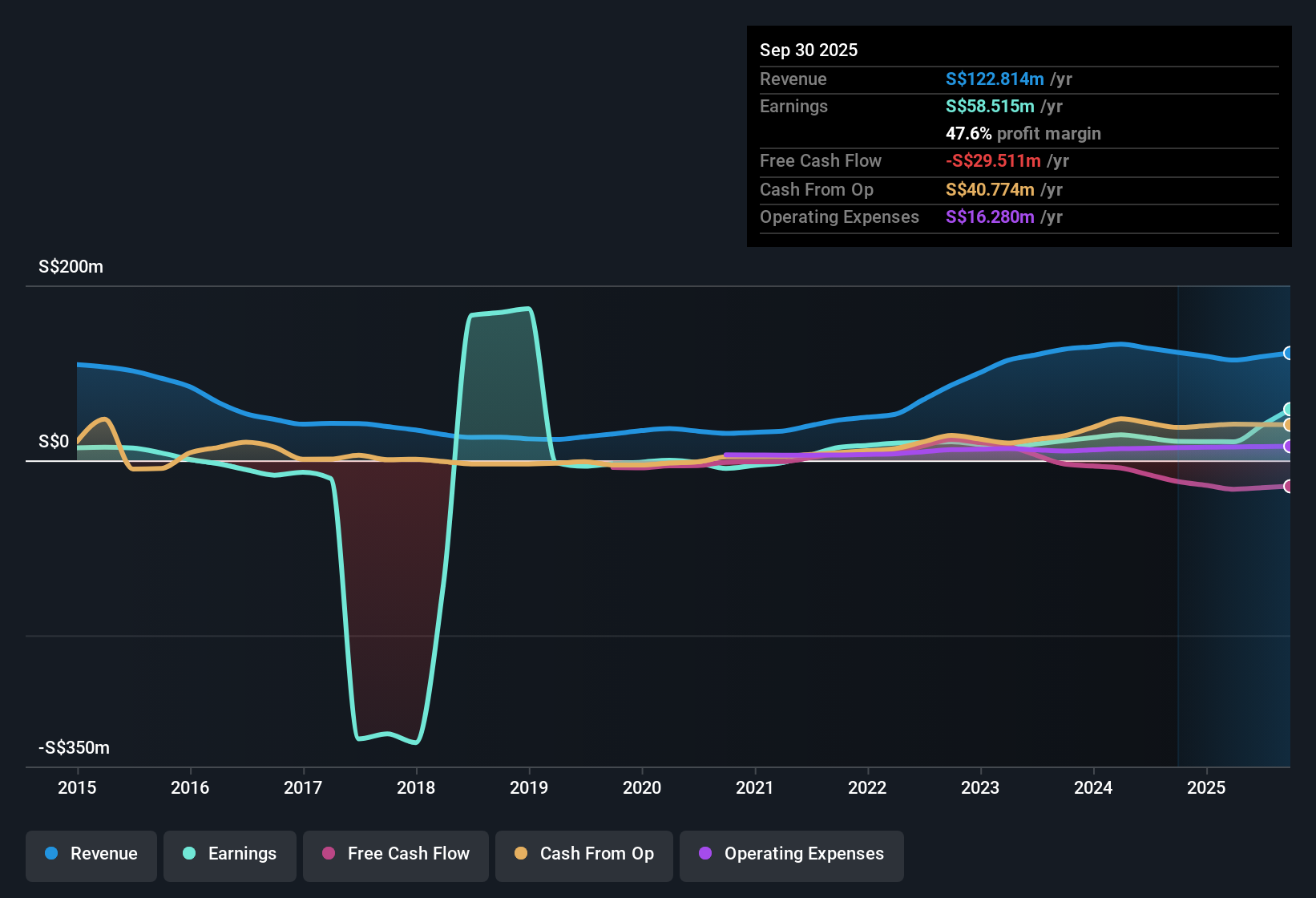Click the S$122.814m Revenue value in the tooltip
This screenshot has width=1316, height=898.
pyautogui.click(x=994, y=79)
